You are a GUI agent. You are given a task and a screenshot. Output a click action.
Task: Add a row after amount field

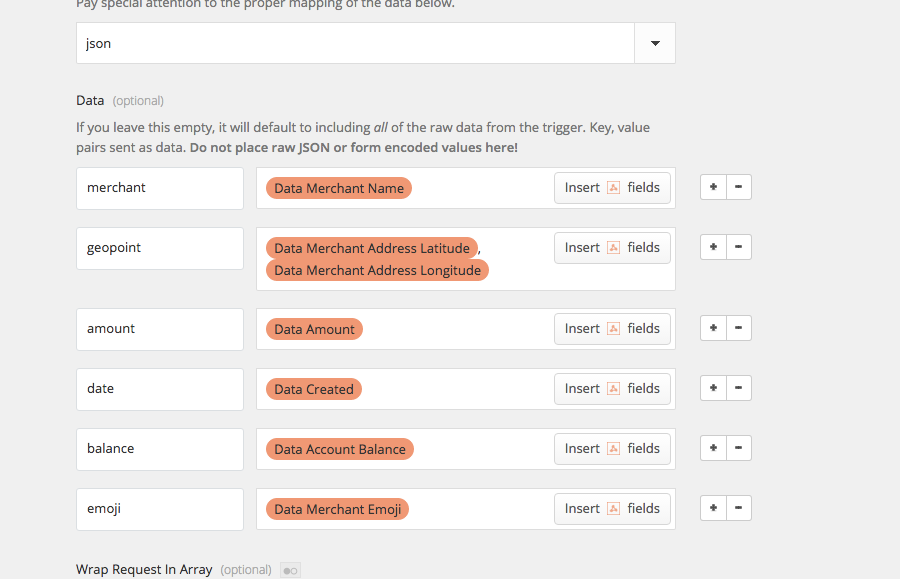[713, 328]
